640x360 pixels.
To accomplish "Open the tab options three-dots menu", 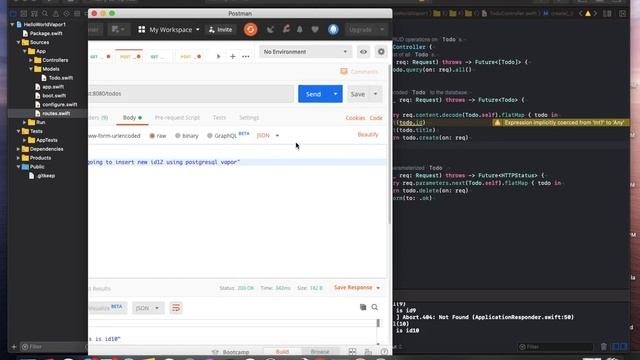I will coord(246,56).
